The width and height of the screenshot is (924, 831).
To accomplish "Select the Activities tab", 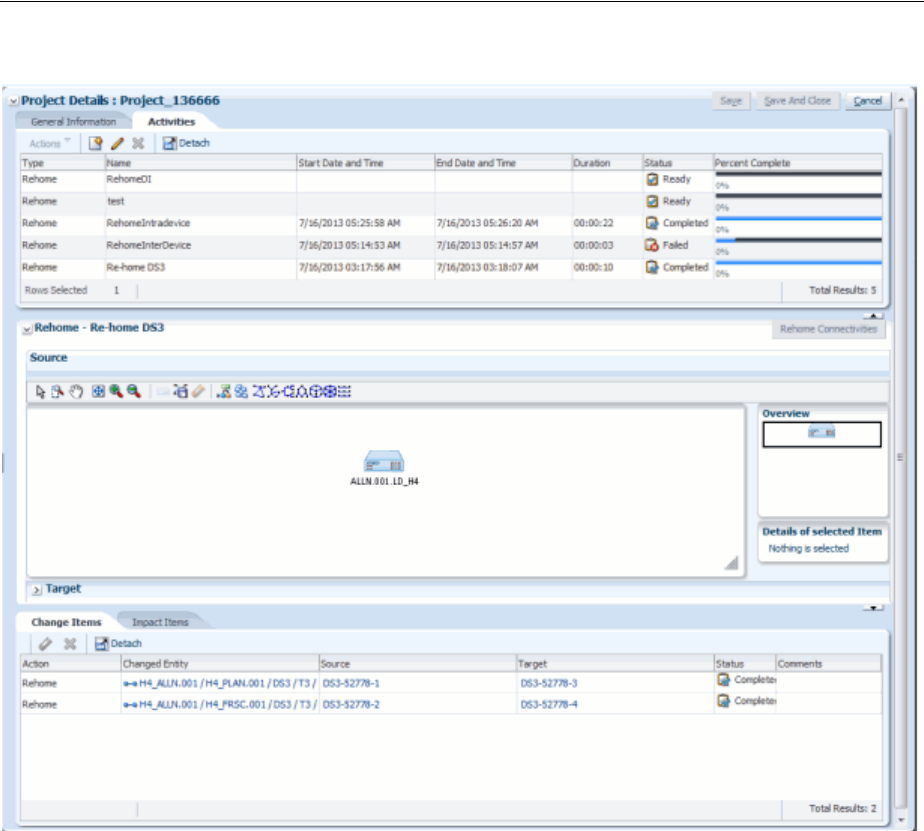I will coord(171,122).
